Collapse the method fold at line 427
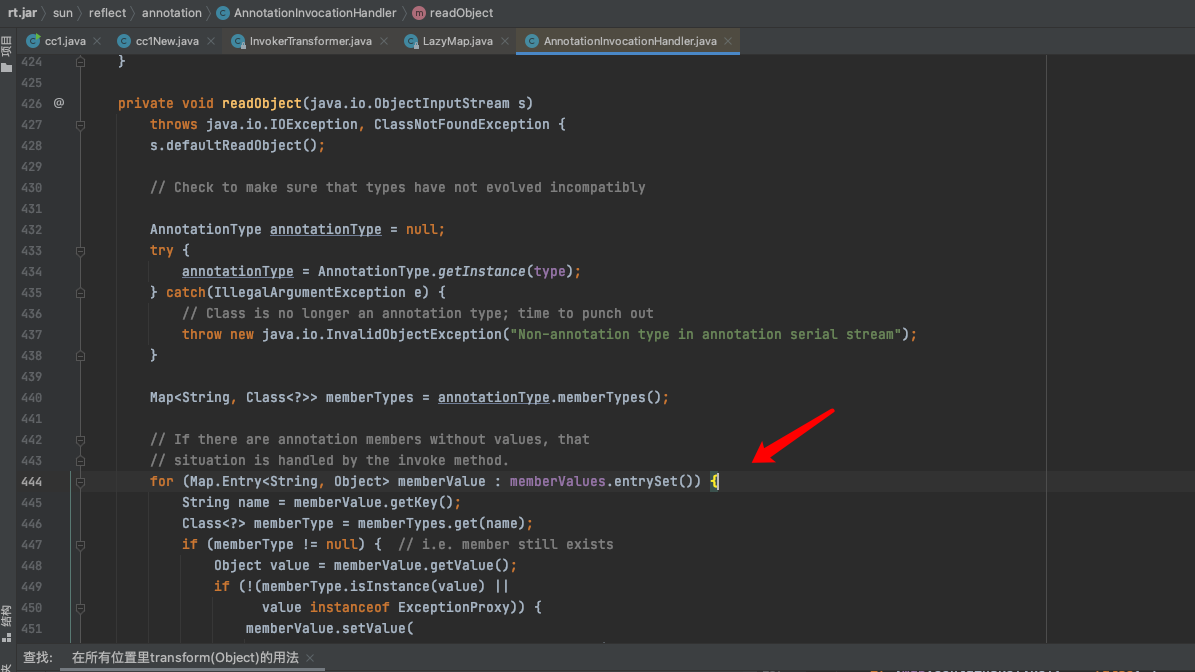 (80, 125)
